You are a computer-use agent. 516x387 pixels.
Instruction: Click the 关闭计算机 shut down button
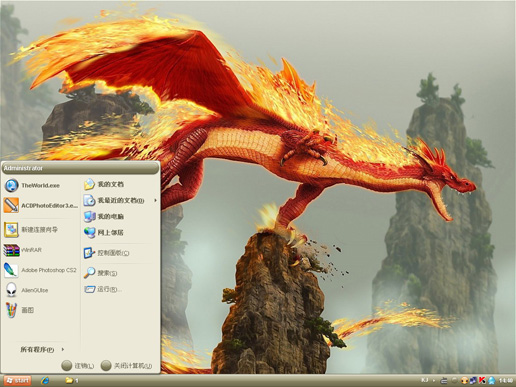click(127, 366)
